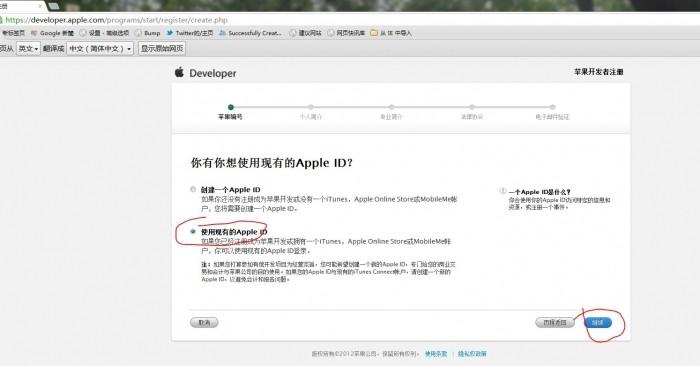Viewport: 700px width, 366px height.
Task: Click the first progress step dot 苹果编号
Action: pos(231,107)
